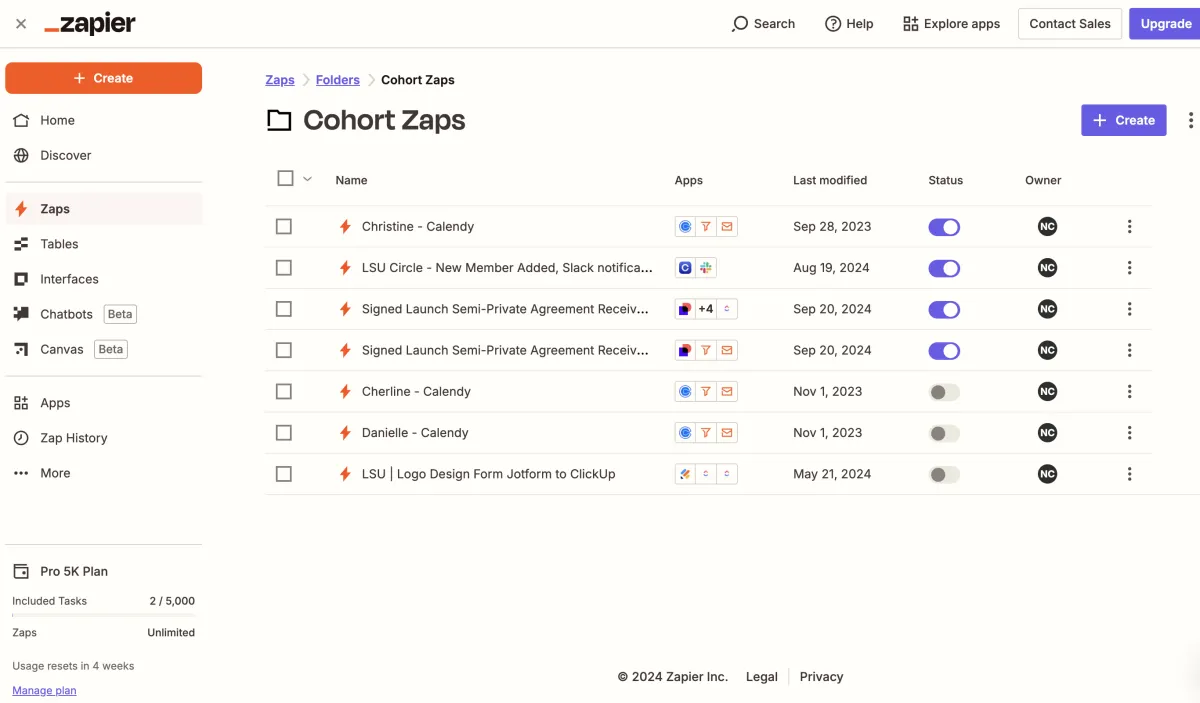
Task: Open LSU | Logo Design Form Jotform to ClickUp
Action: pos(488,474)
